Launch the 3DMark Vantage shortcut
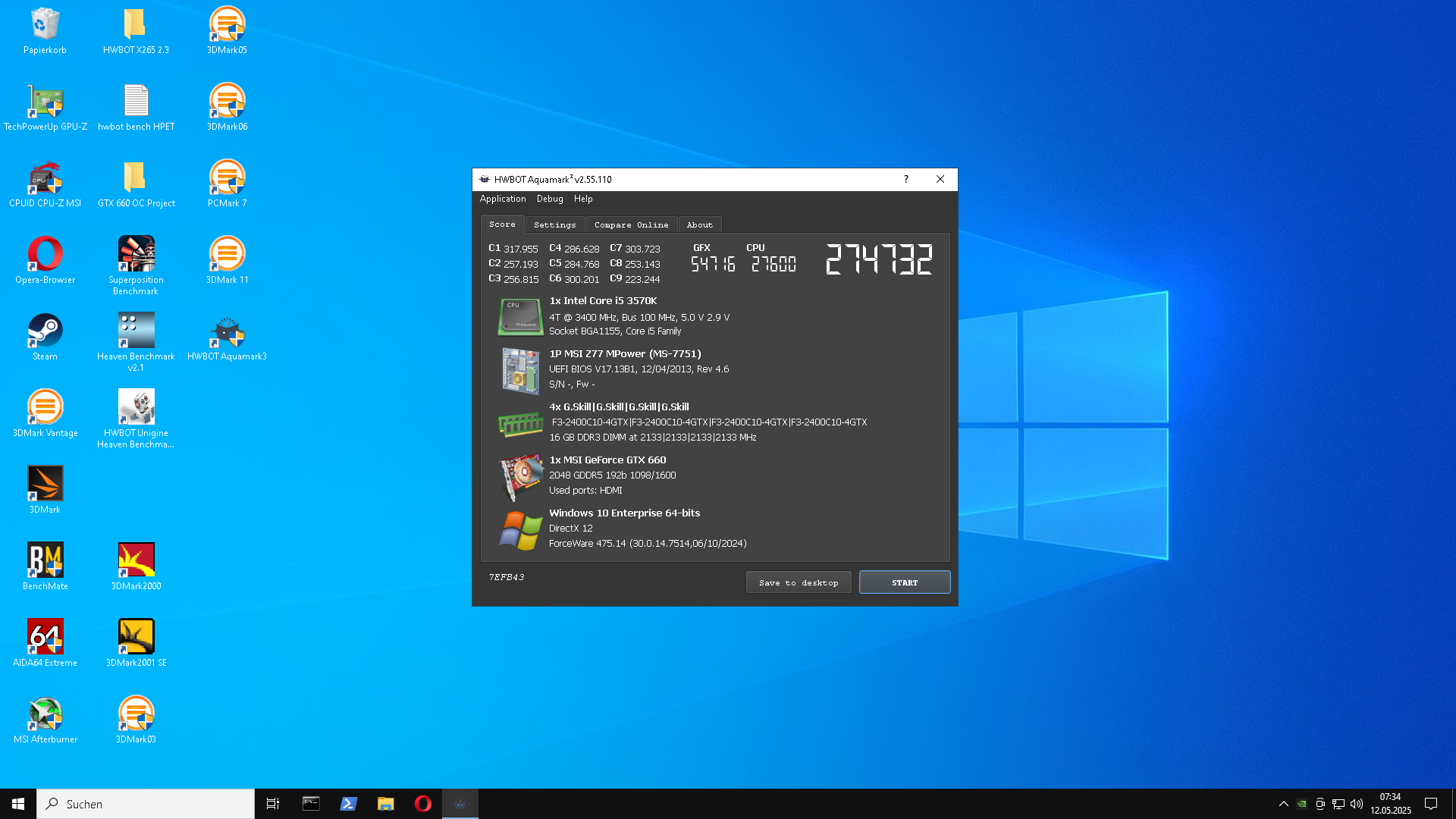1456x819 pixels. pyautogui.click(x=45, y=413)
